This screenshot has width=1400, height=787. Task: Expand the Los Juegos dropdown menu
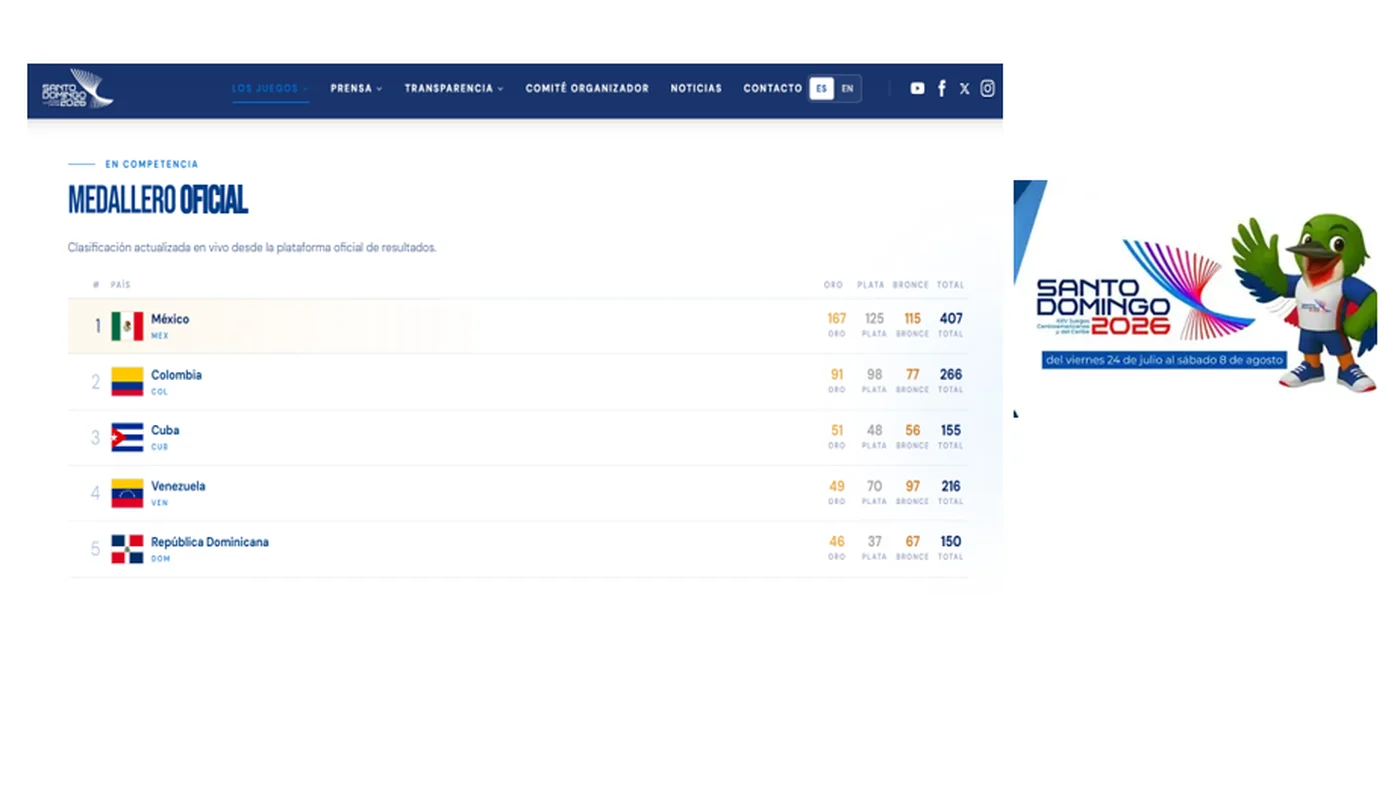(270, 88)
